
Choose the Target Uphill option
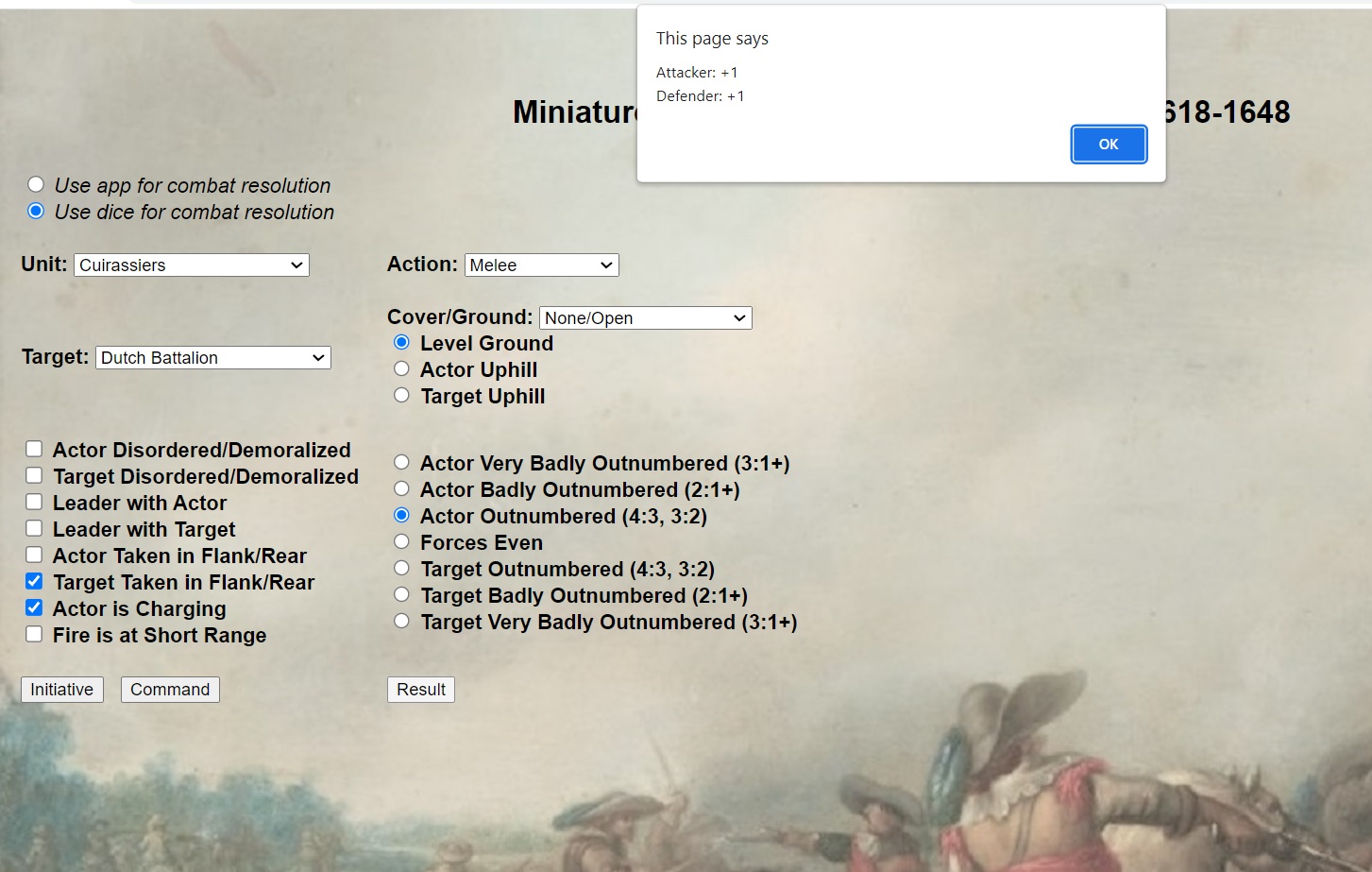tap(402, 396)
